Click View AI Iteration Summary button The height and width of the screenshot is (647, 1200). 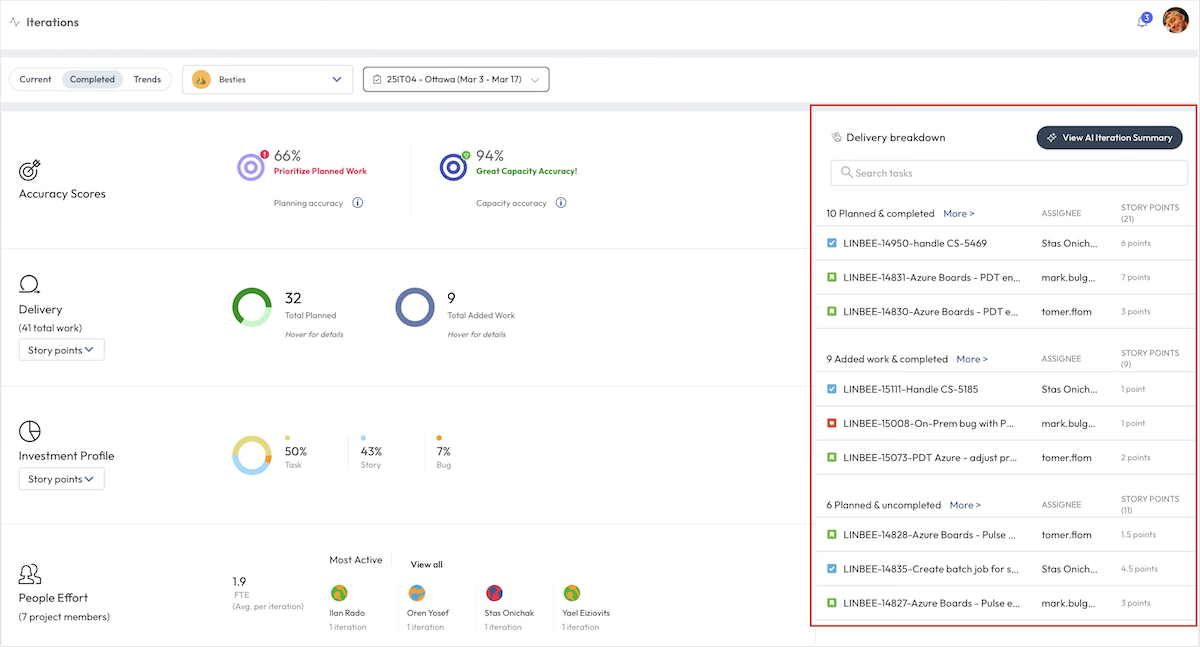pos(1109,138)
